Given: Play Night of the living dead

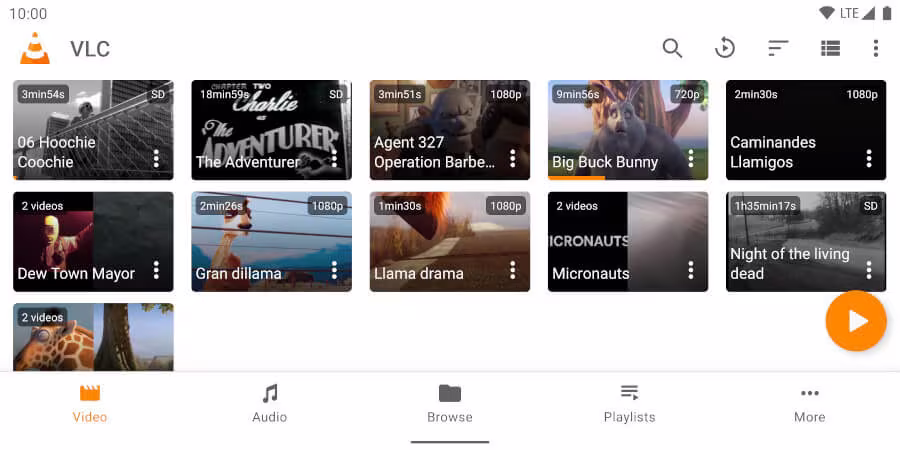Looking at the screenshot, I should point(806,242).
